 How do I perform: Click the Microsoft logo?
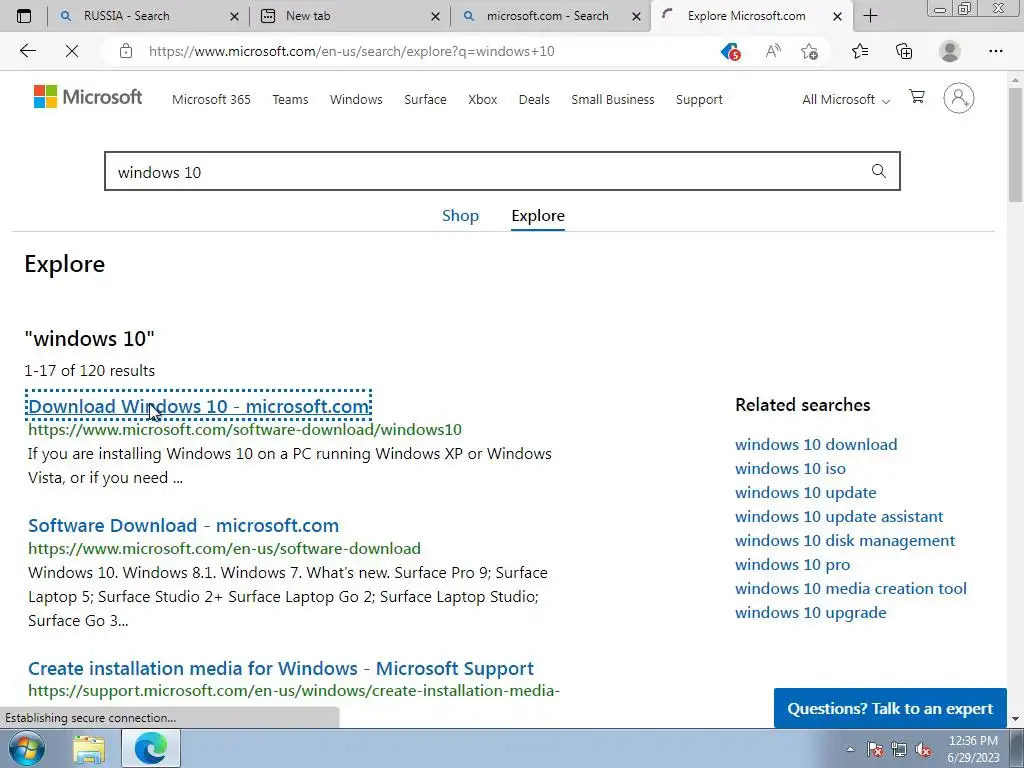(88, 97)
